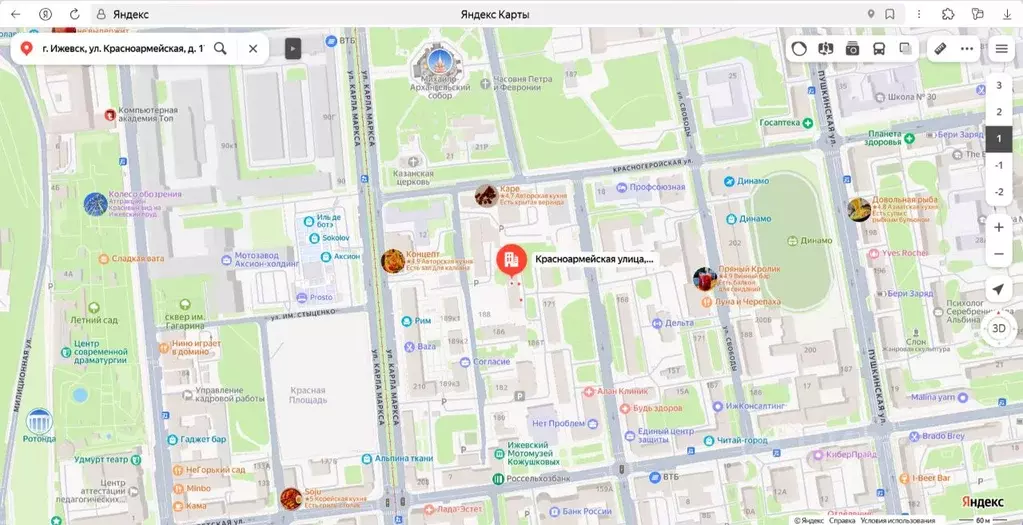1023x525 pixels.
Task: Reload the Yandex Maps page
Action: [74, 14]
